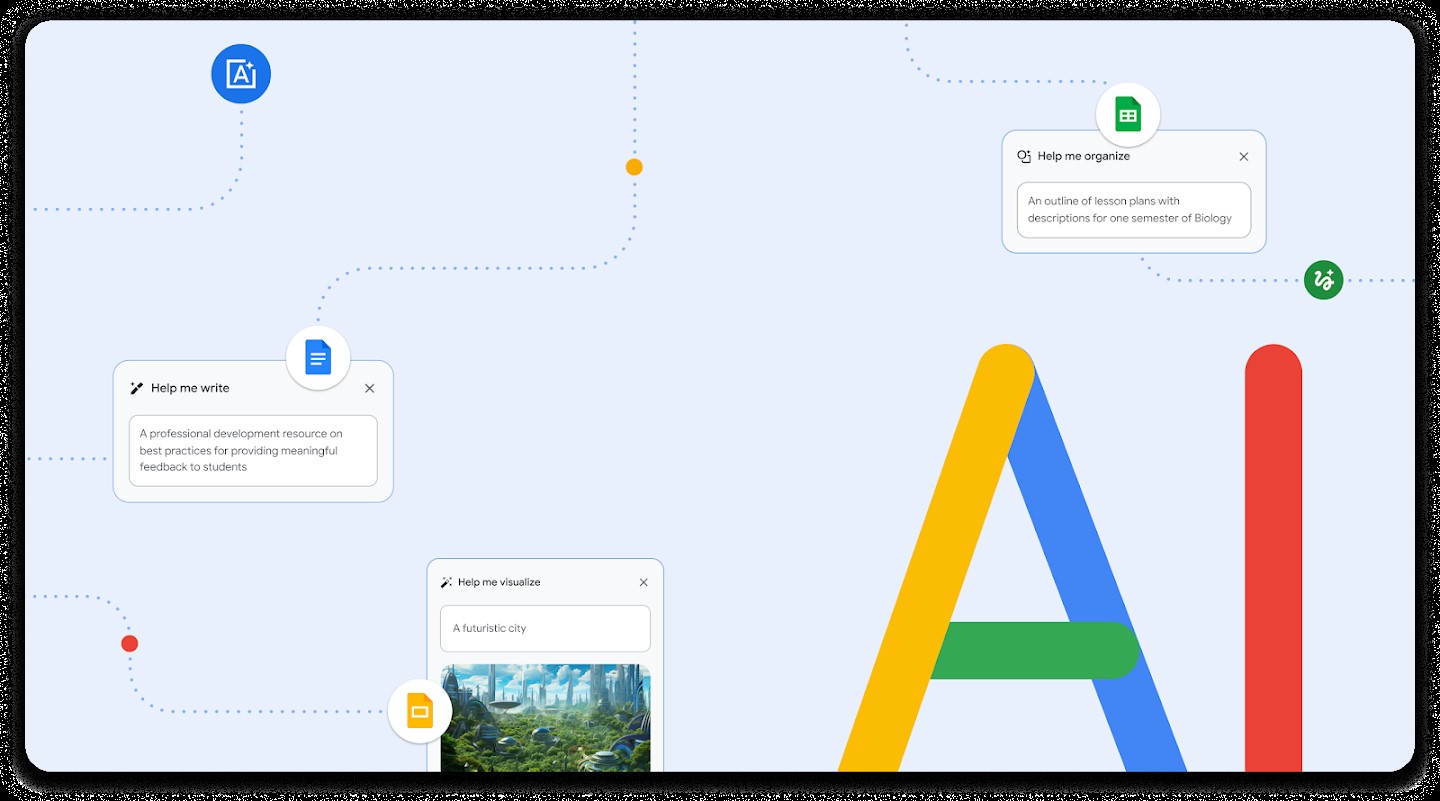Image resolution: width=1440 pixels, height=801 pixels.
Task: Click the blue translate AI icon
Action: [241, 74]
